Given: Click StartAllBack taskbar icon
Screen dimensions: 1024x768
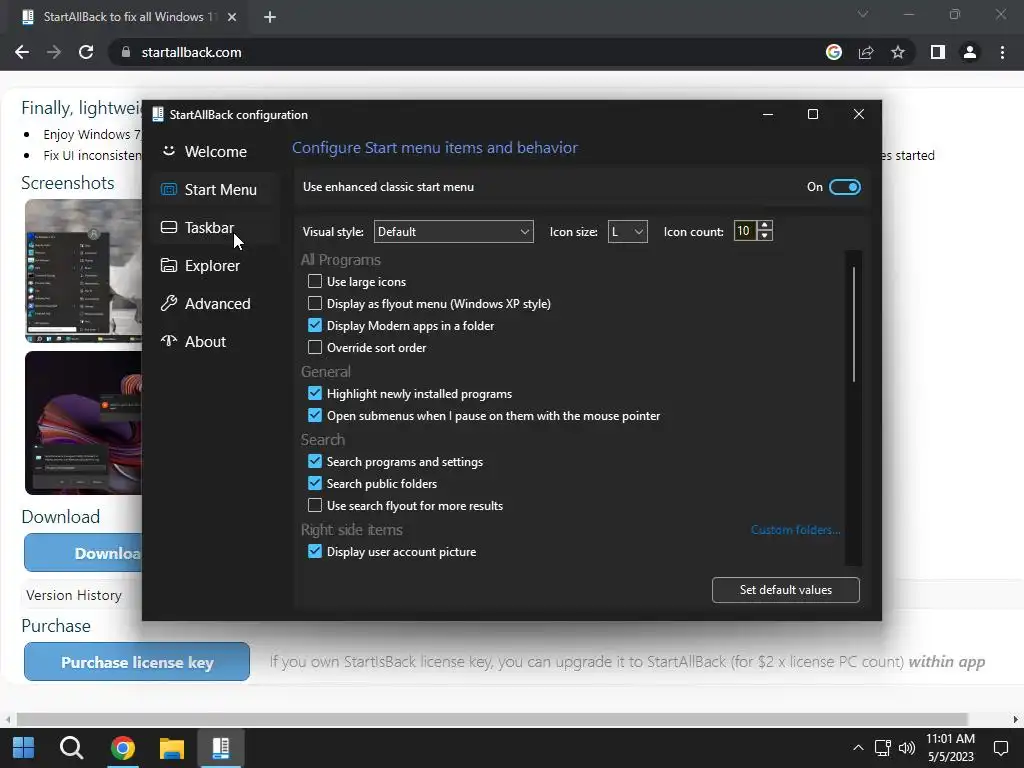Looking at the screenshot, I should (x=221, y=748).
